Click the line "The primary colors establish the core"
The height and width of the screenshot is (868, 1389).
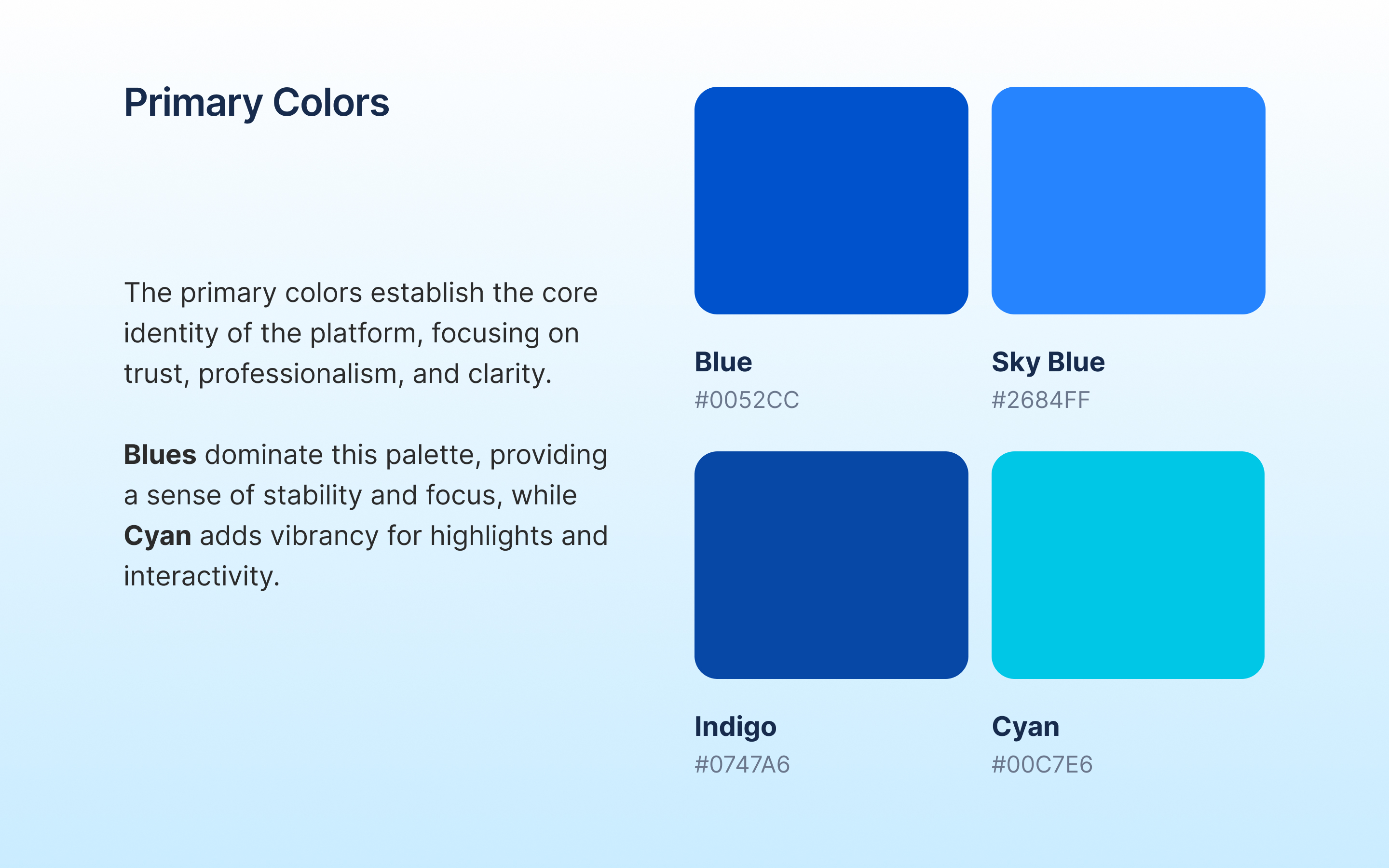tap(360, 293)
